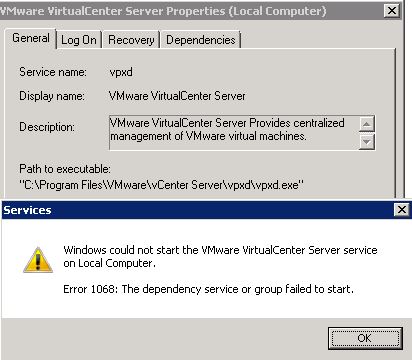
Task: Click the Description scrollbar up arrow
Action: point(367,124)
